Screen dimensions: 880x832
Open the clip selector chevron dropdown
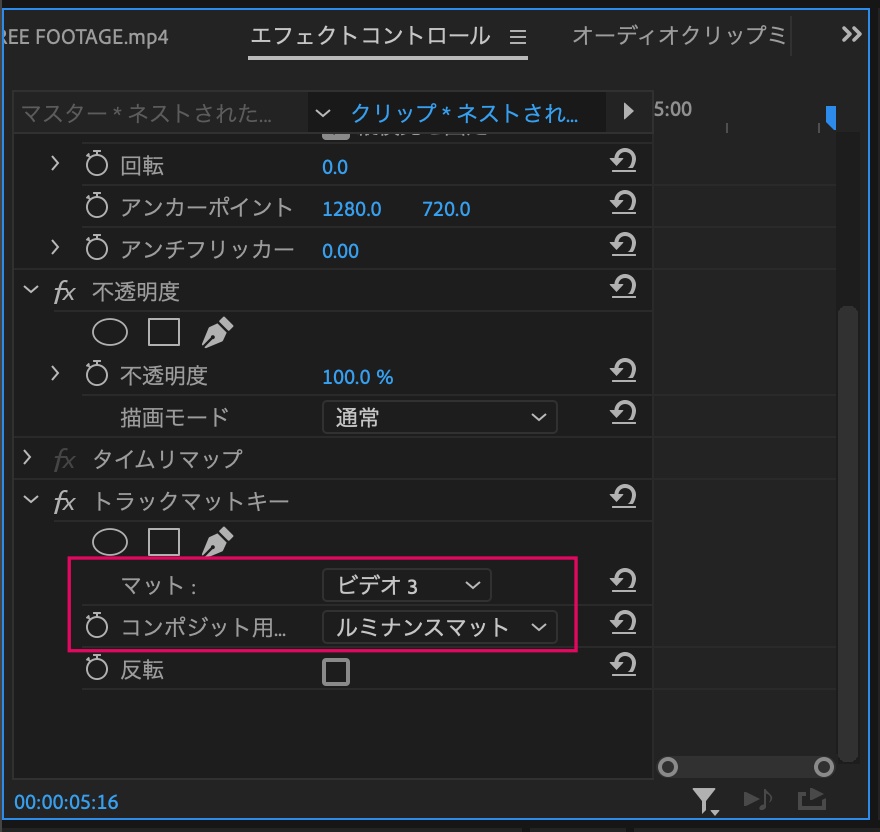click(x=323, y=113)
